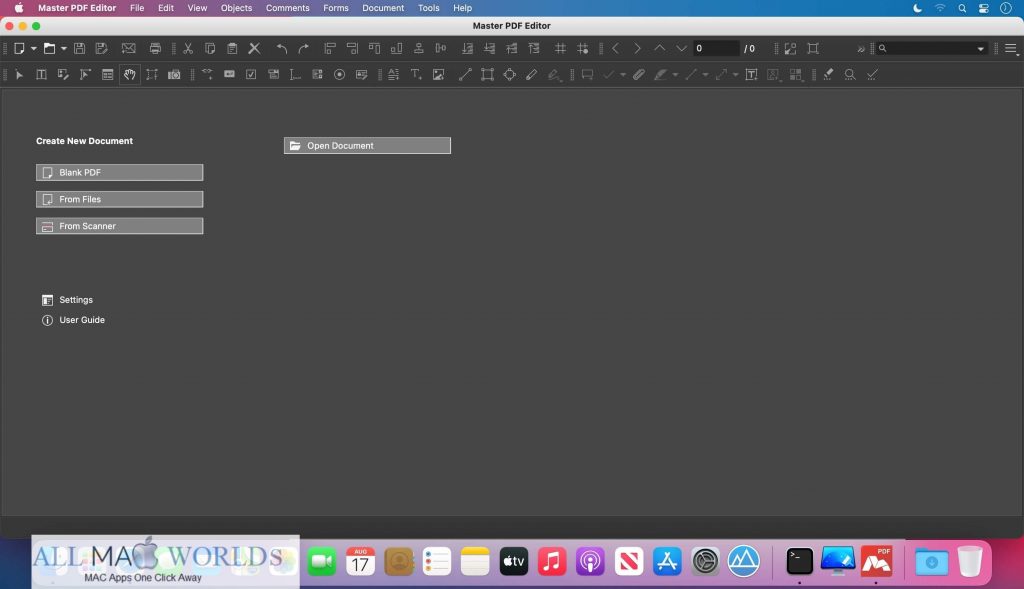Select the Checkbox form field tool
This screenshot has width=1024, height=589.
(x=251, y=74)
